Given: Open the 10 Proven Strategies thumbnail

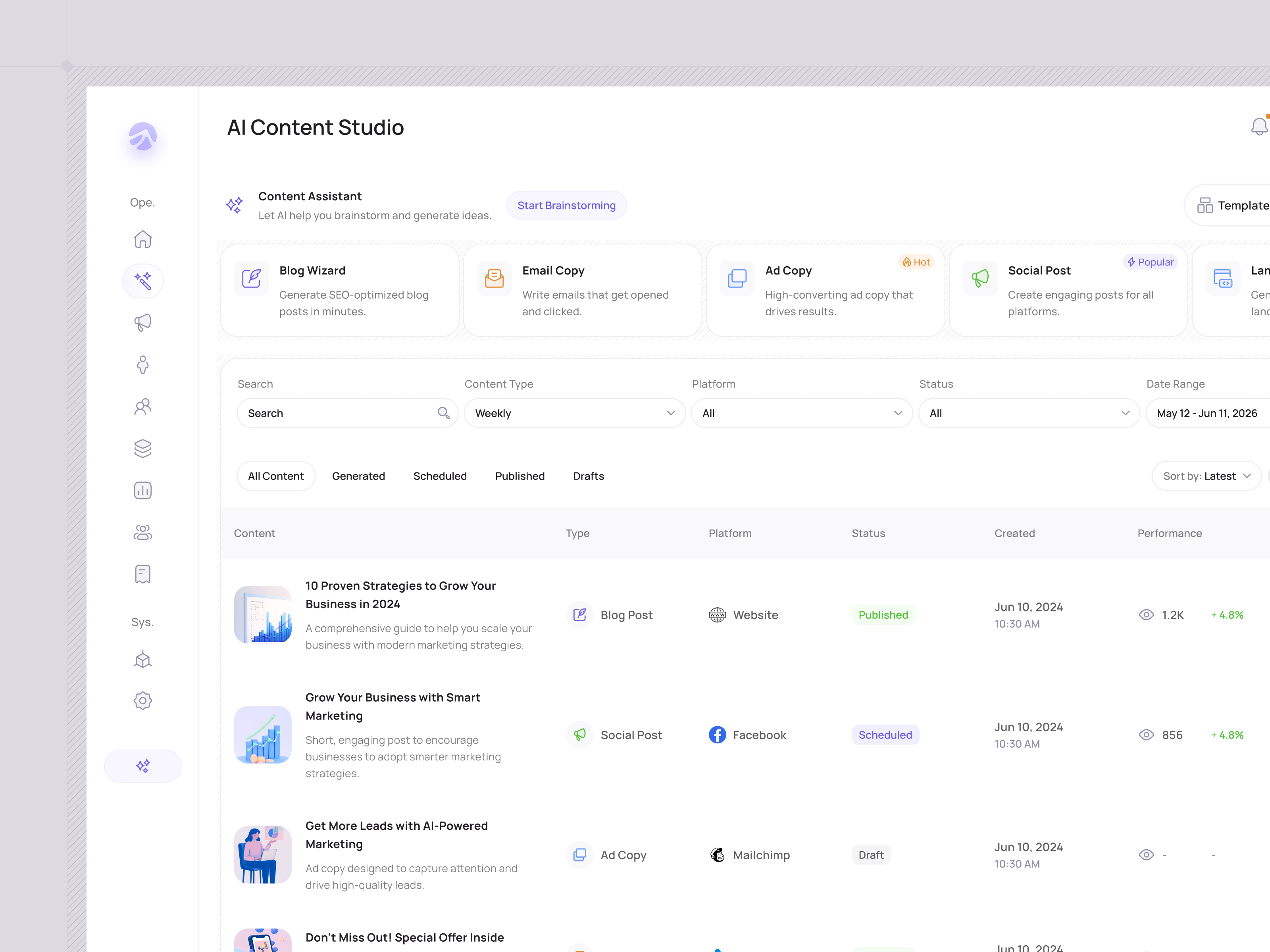Looking at the screenshot, I should [262, 614].
